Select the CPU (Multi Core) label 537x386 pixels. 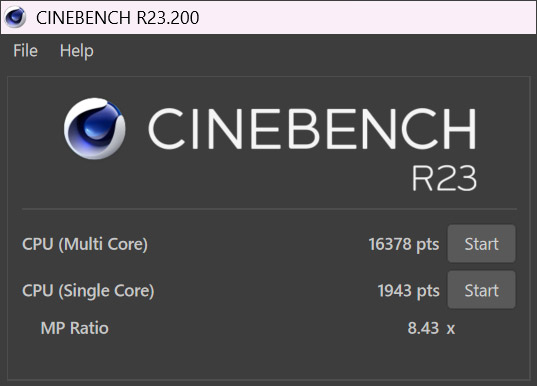85,244
